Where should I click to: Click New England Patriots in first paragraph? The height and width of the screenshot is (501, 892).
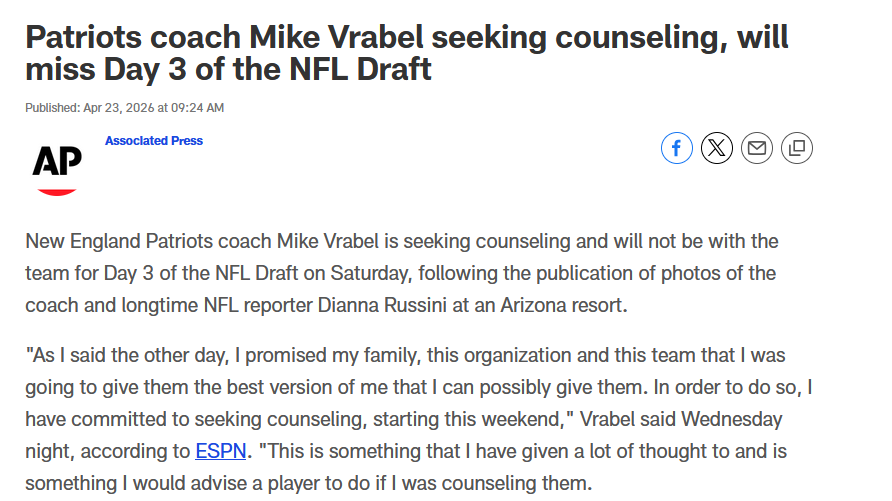(148, 241)
